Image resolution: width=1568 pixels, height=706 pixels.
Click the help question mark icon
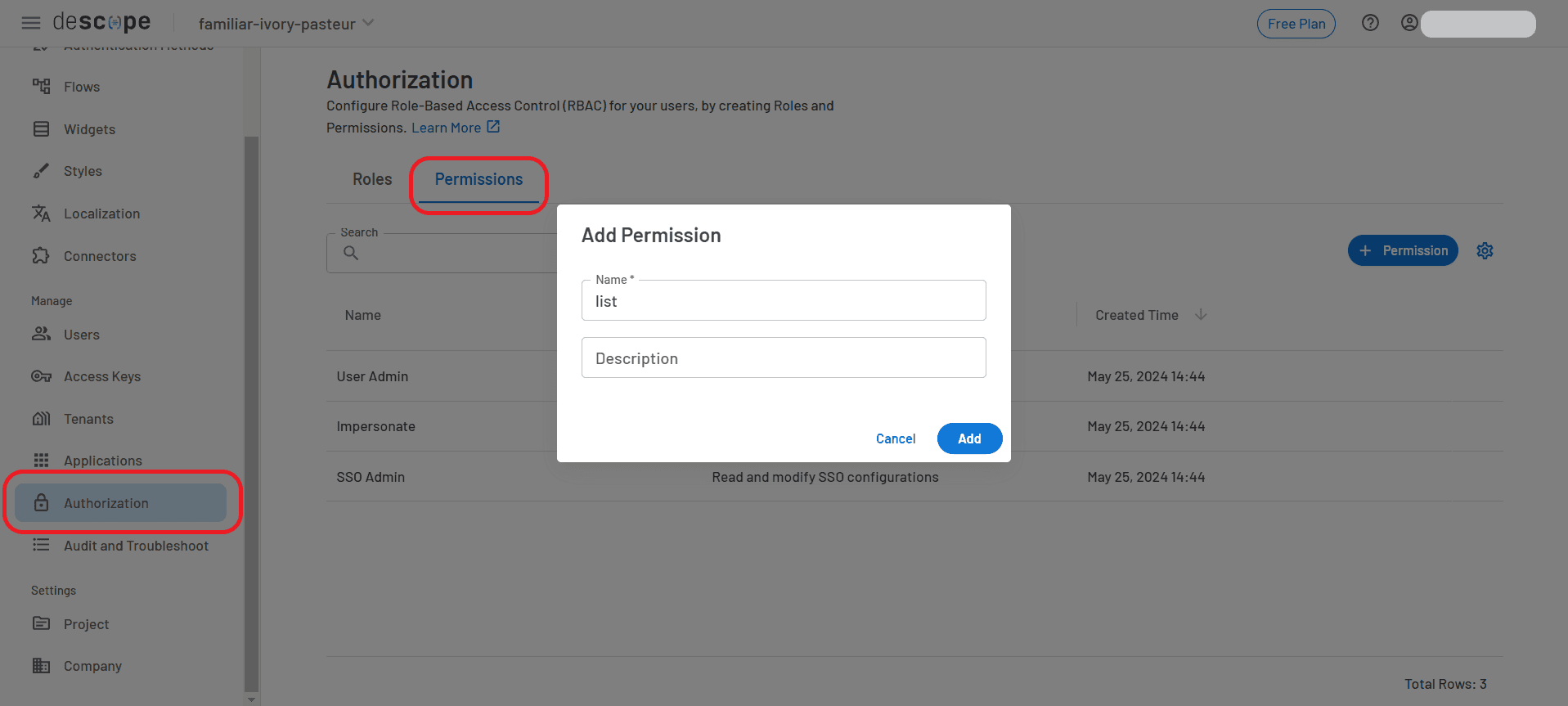click(1370, 23)
